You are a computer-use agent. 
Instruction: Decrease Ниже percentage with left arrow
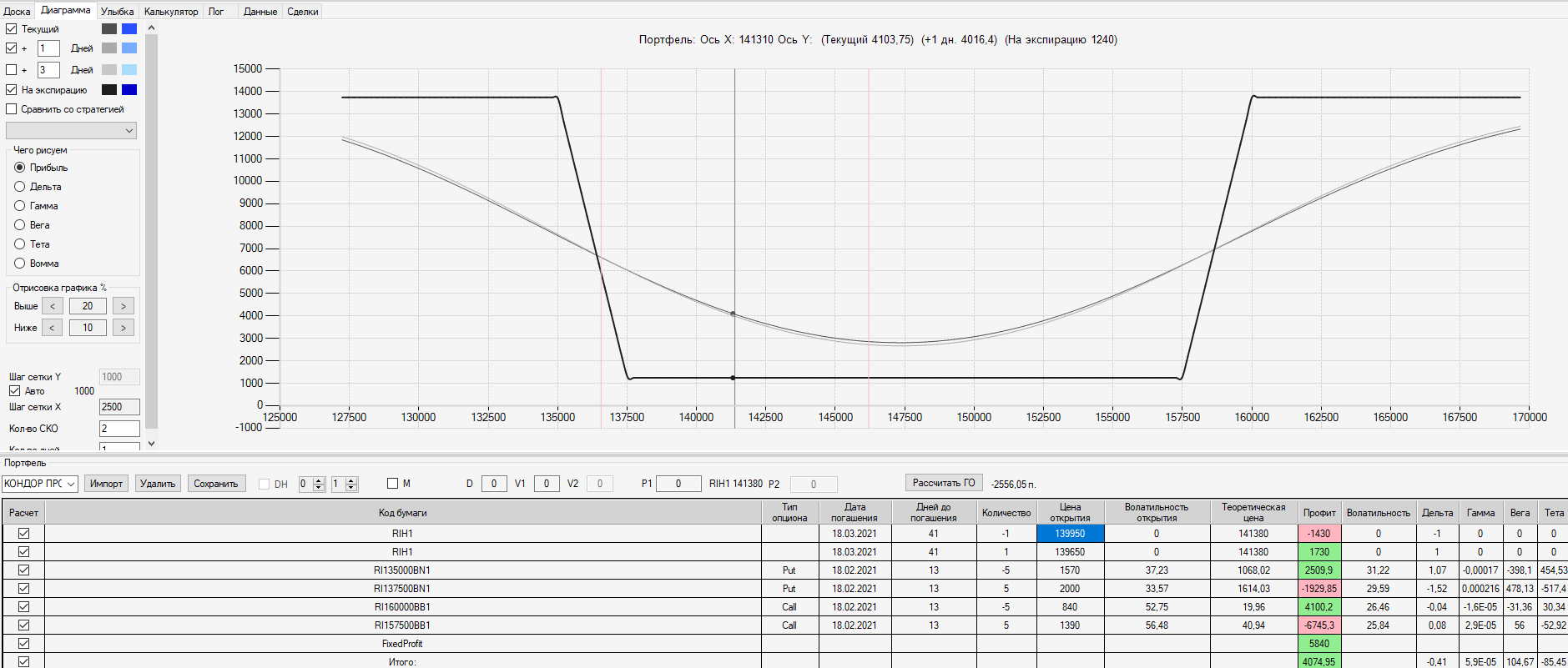tap(52, 328)
